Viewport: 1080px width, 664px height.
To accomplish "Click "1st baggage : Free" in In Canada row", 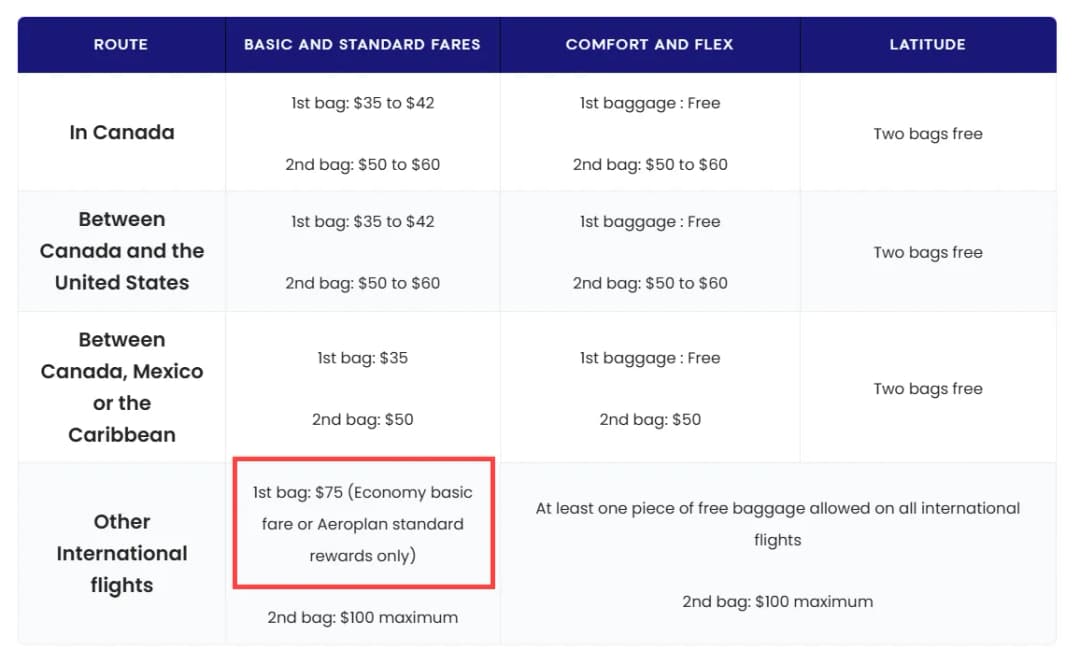I will 649,103.
